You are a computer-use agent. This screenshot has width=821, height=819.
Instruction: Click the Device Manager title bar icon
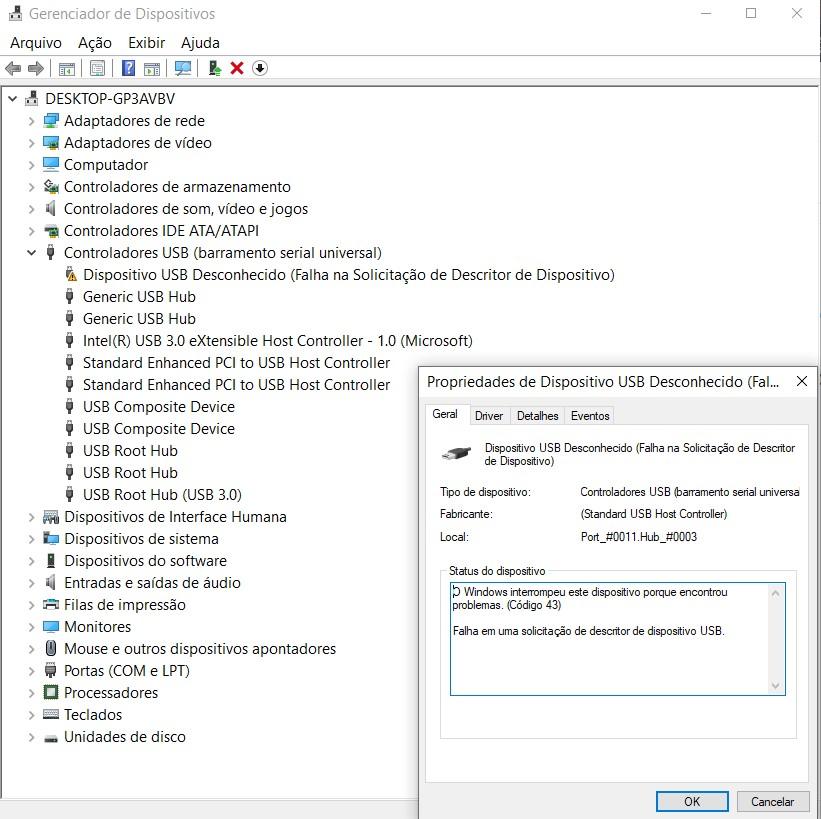(x=16, y=13)
